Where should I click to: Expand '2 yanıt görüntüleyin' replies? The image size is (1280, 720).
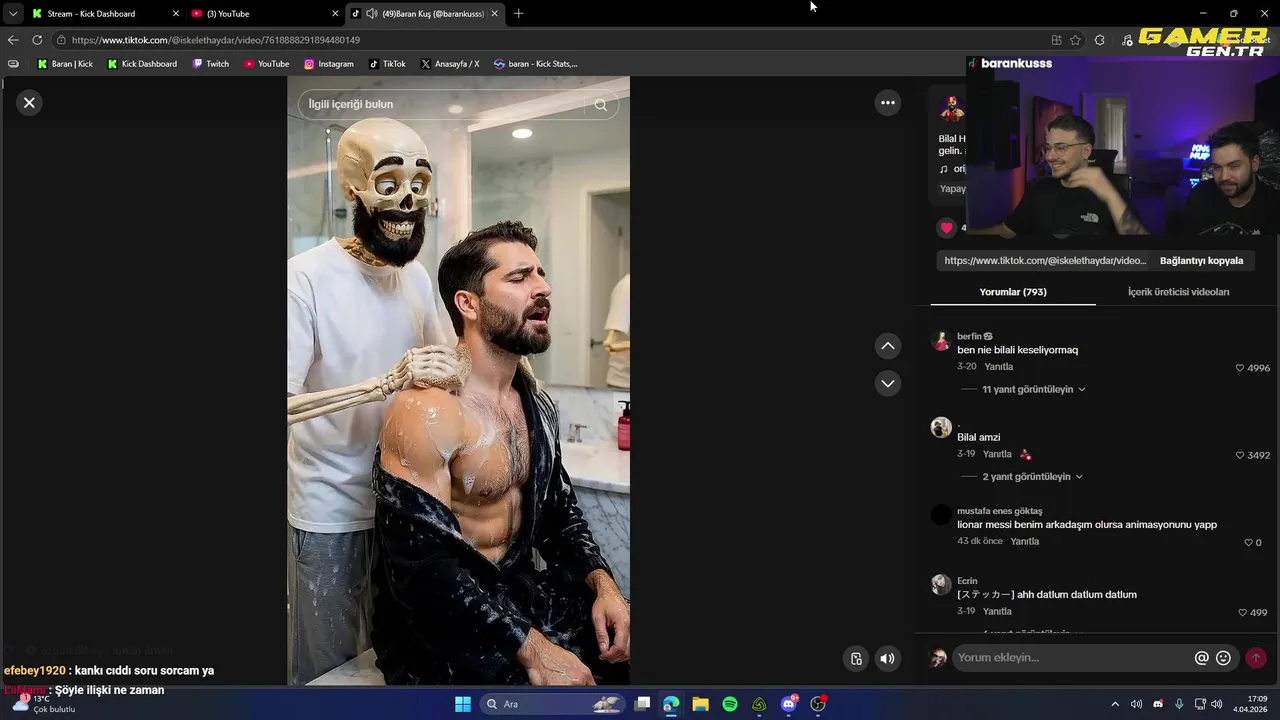(1032, 477)
